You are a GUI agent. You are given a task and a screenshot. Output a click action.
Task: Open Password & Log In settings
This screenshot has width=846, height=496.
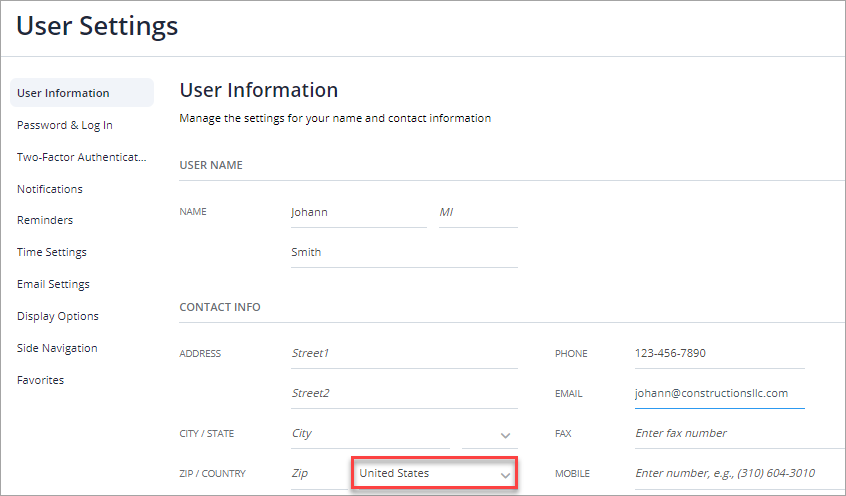click(x=65, y=125)
